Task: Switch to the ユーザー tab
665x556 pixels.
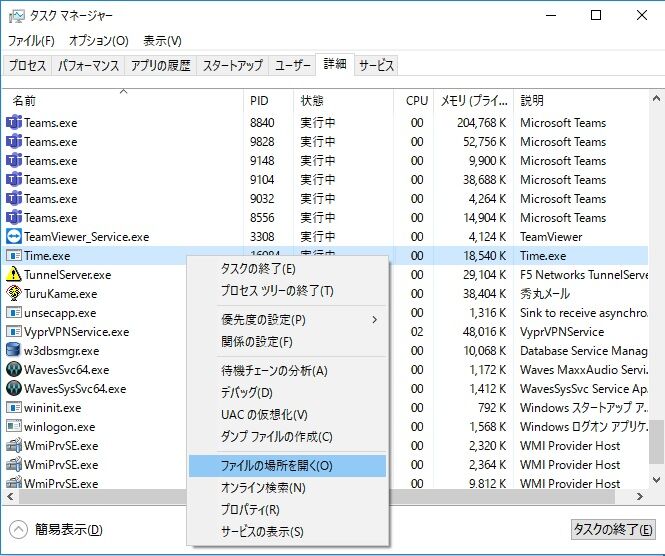Action: coord(292,65)
